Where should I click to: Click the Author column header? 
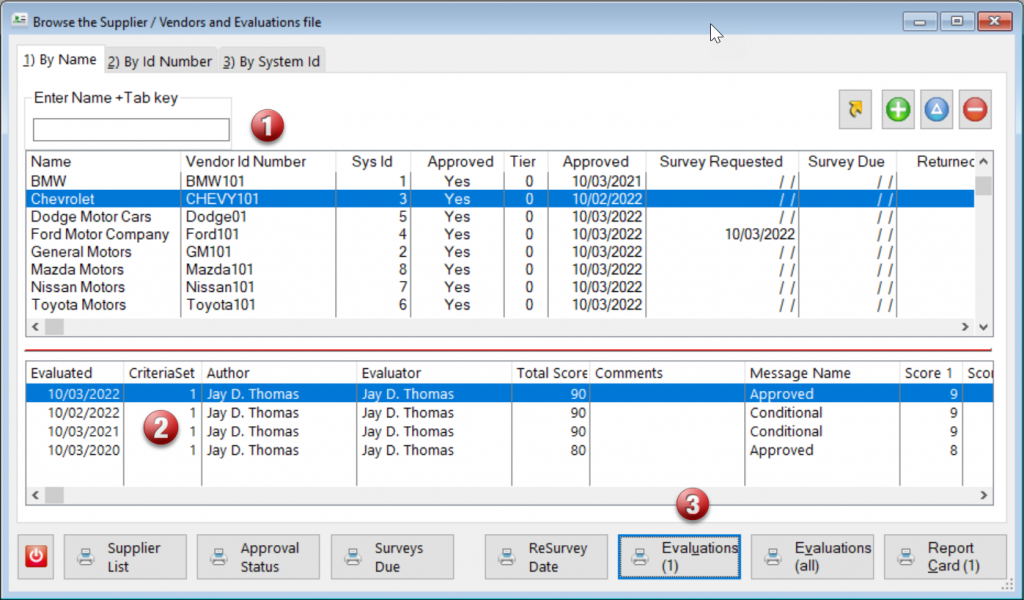click(x=279, y=373)
